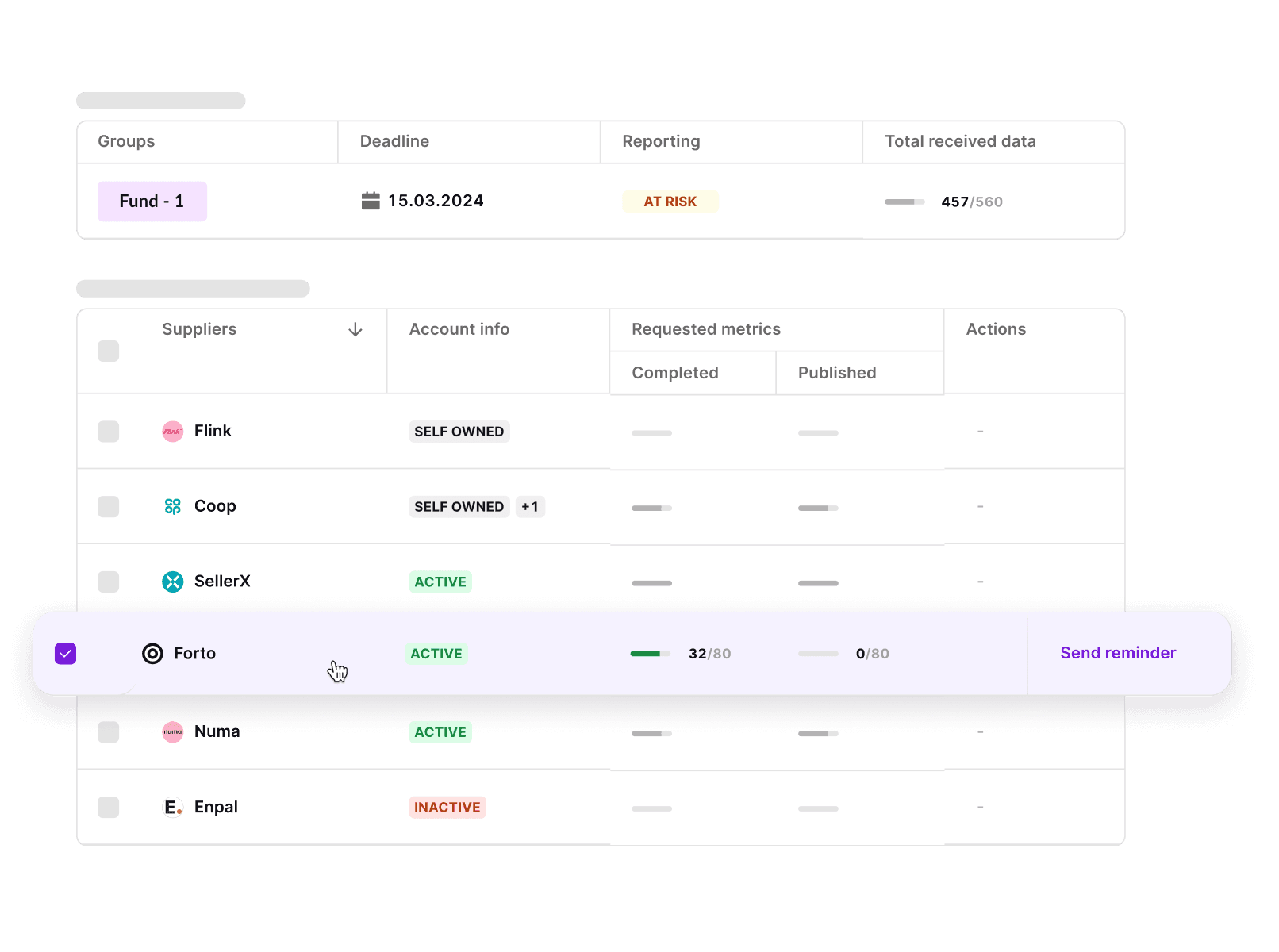Select the SellerX row checkbox
The image size is (1279, 952).
coord(109,582)
